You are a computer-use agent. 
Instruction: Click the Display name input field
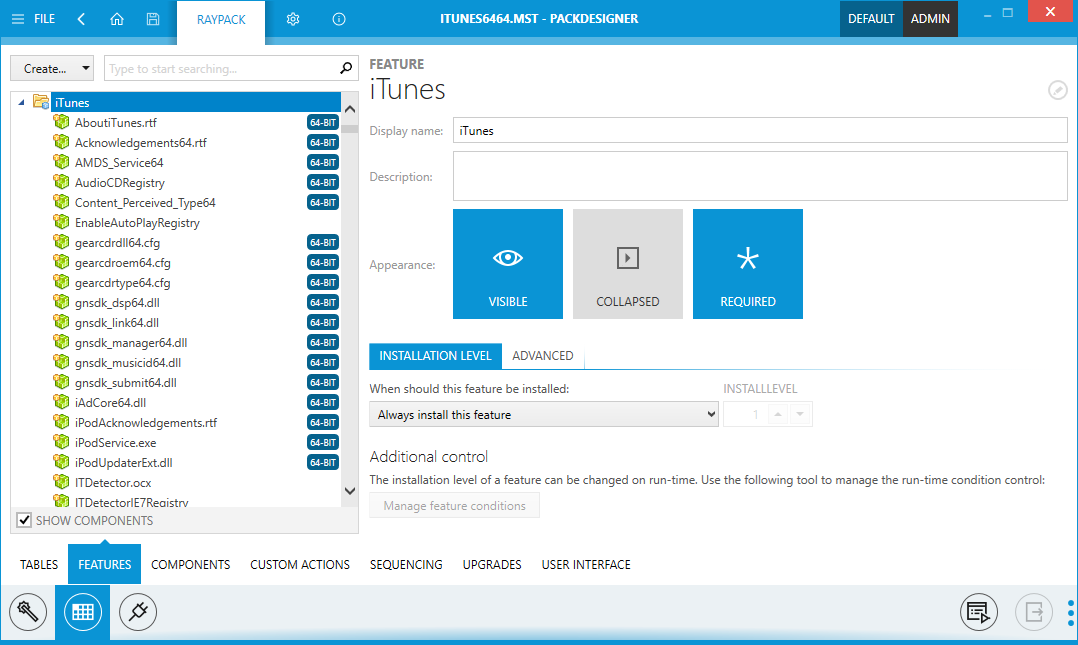(760, 131)
